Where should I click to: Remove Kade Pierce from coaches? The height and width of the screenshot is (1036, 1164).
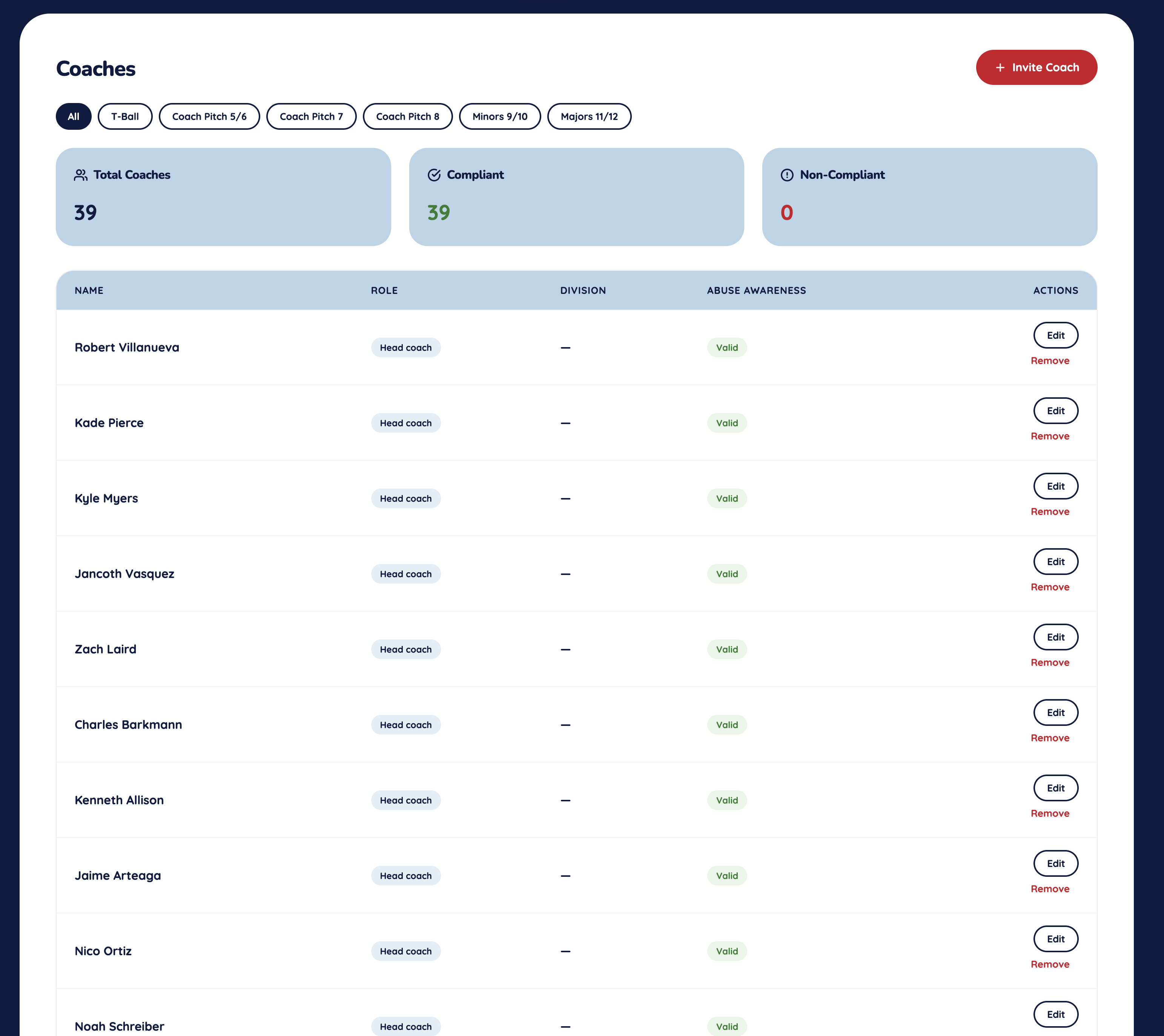[1050, 436]
